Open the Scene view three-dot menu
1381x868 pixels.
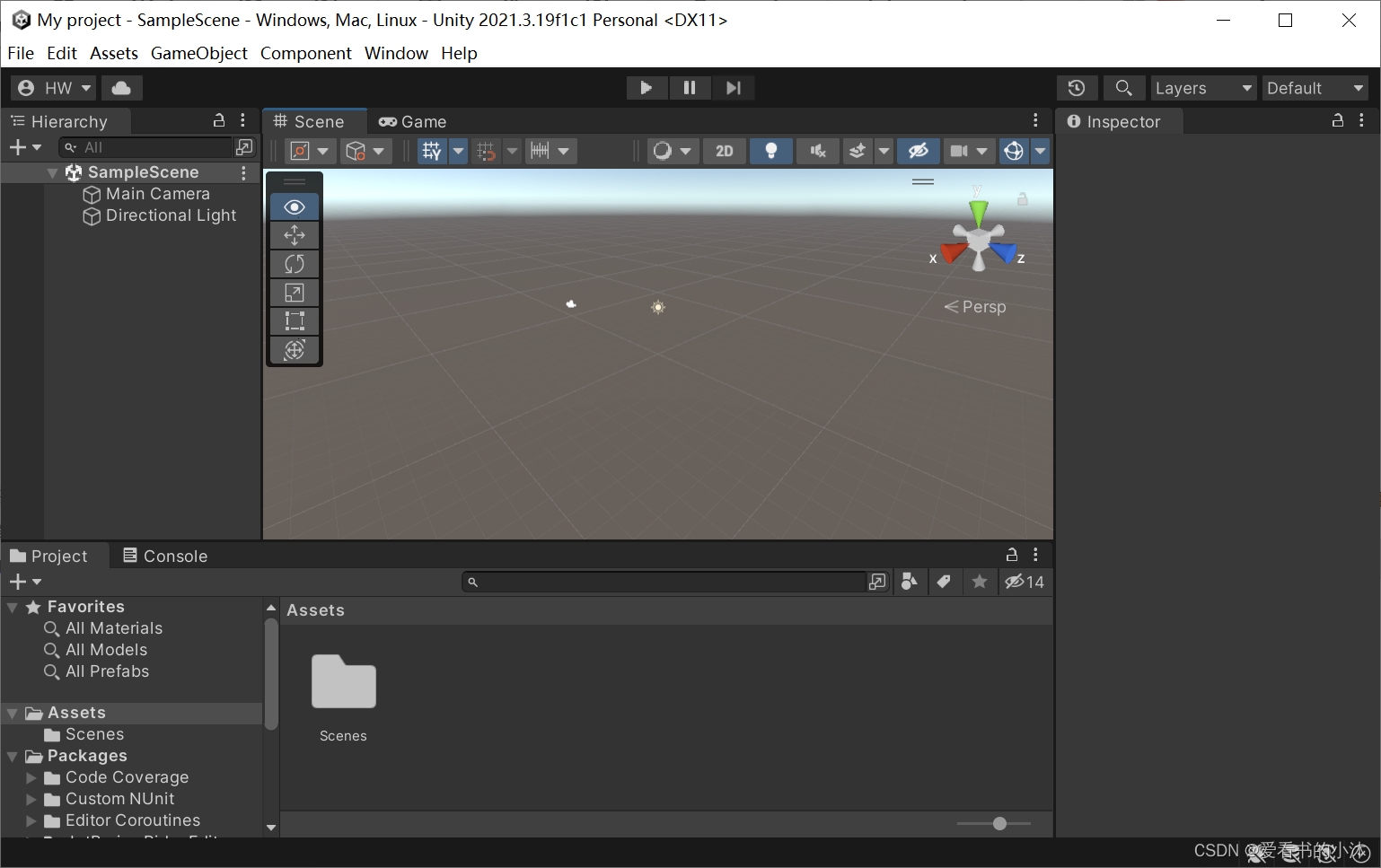click(1035, 120)
